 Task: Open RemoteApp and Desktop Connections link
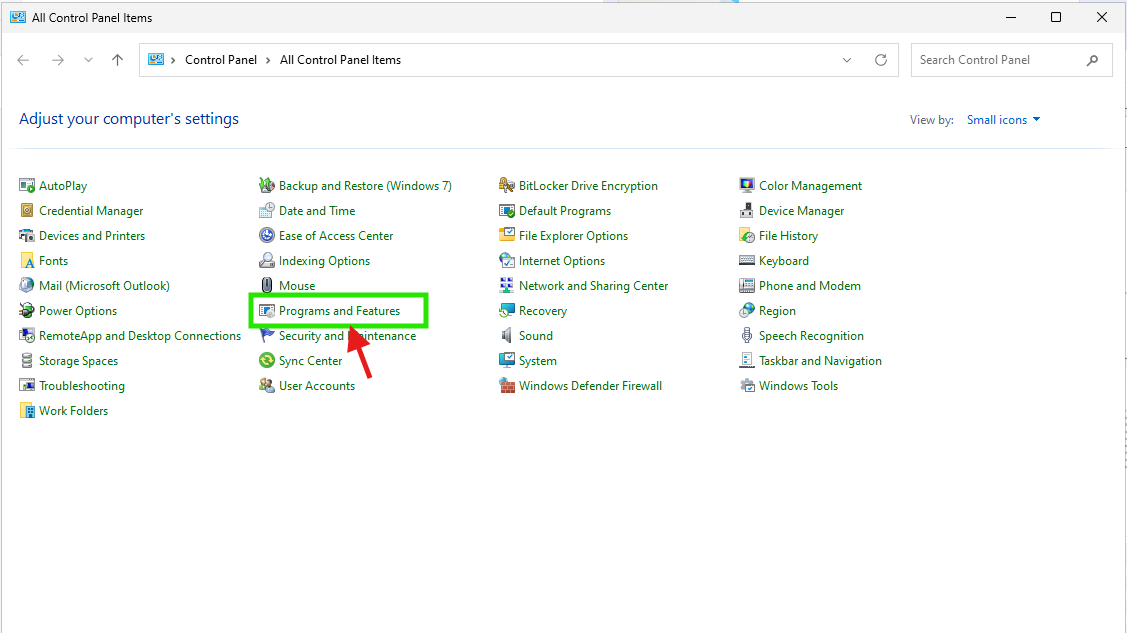click(x=140, y=336)
